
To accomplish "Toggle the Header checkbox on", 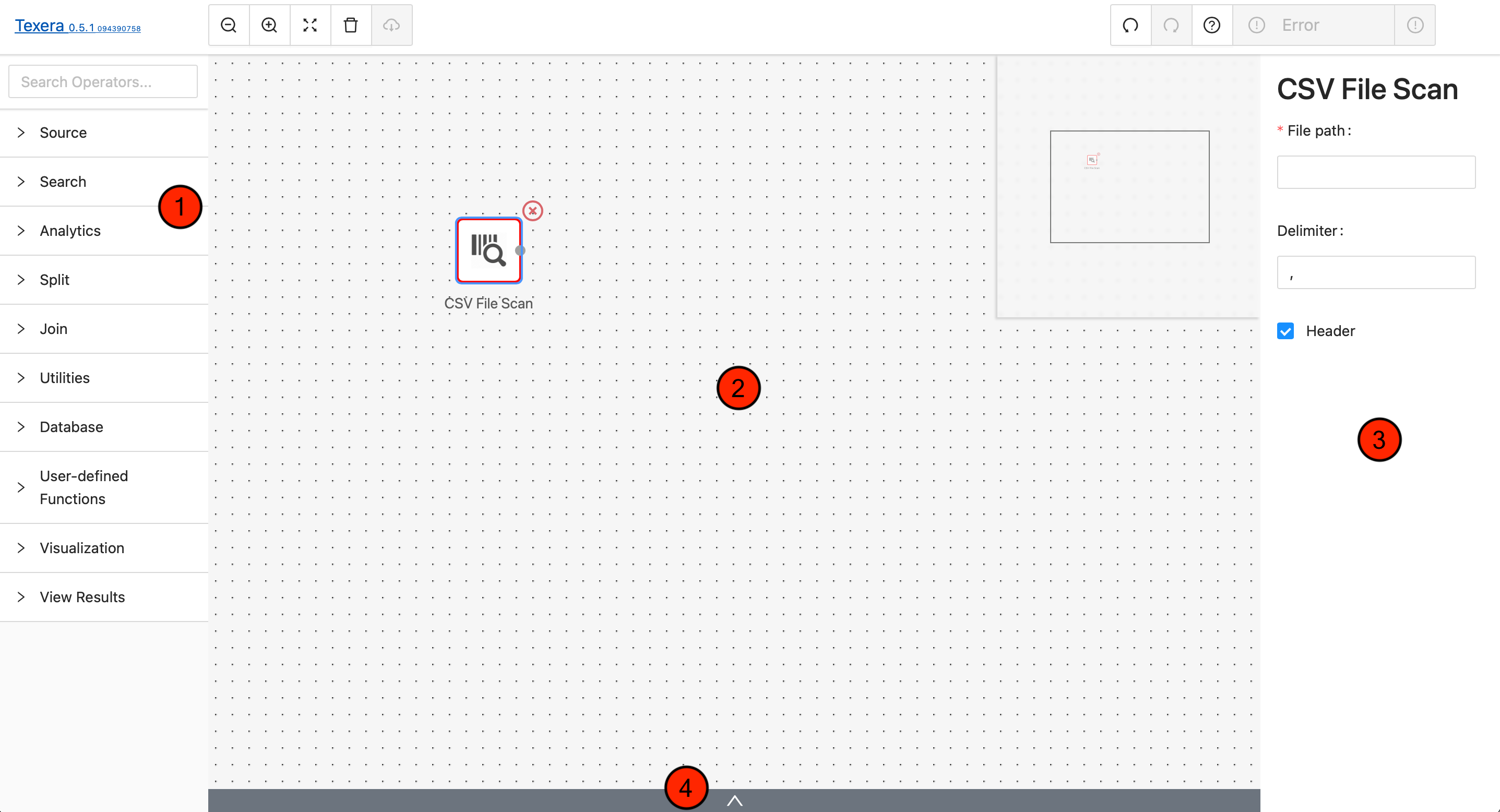I will pos(1287,330).
